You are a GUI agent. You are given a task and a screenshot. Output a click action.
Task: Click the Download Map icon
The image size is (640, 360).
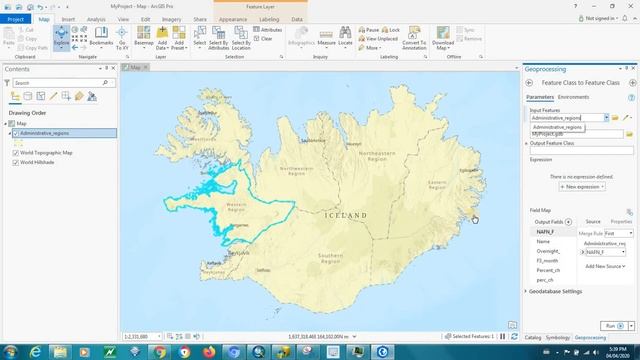[443, 33]
